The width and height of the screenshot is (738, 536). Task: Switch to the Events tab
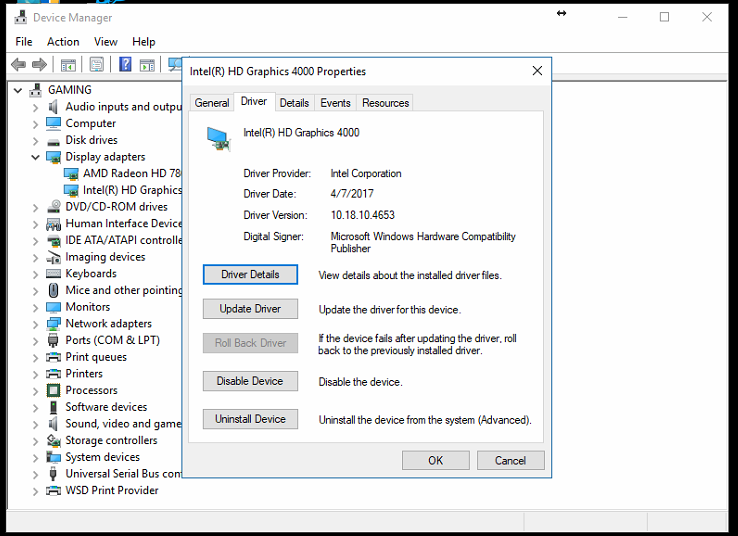click(x=335, y=103)
